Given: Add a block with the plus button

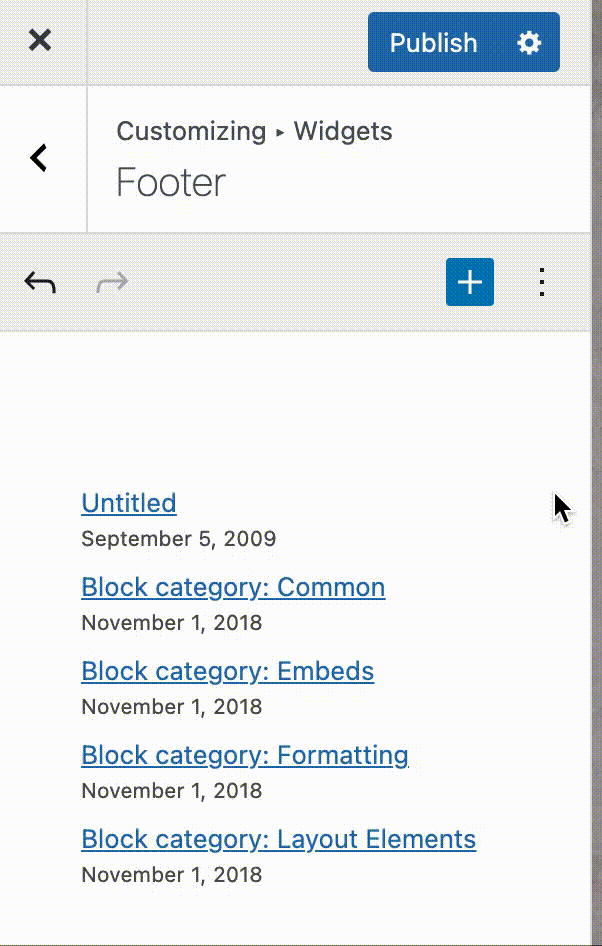Looking at the screenshot, I should (x=470, y=283).
